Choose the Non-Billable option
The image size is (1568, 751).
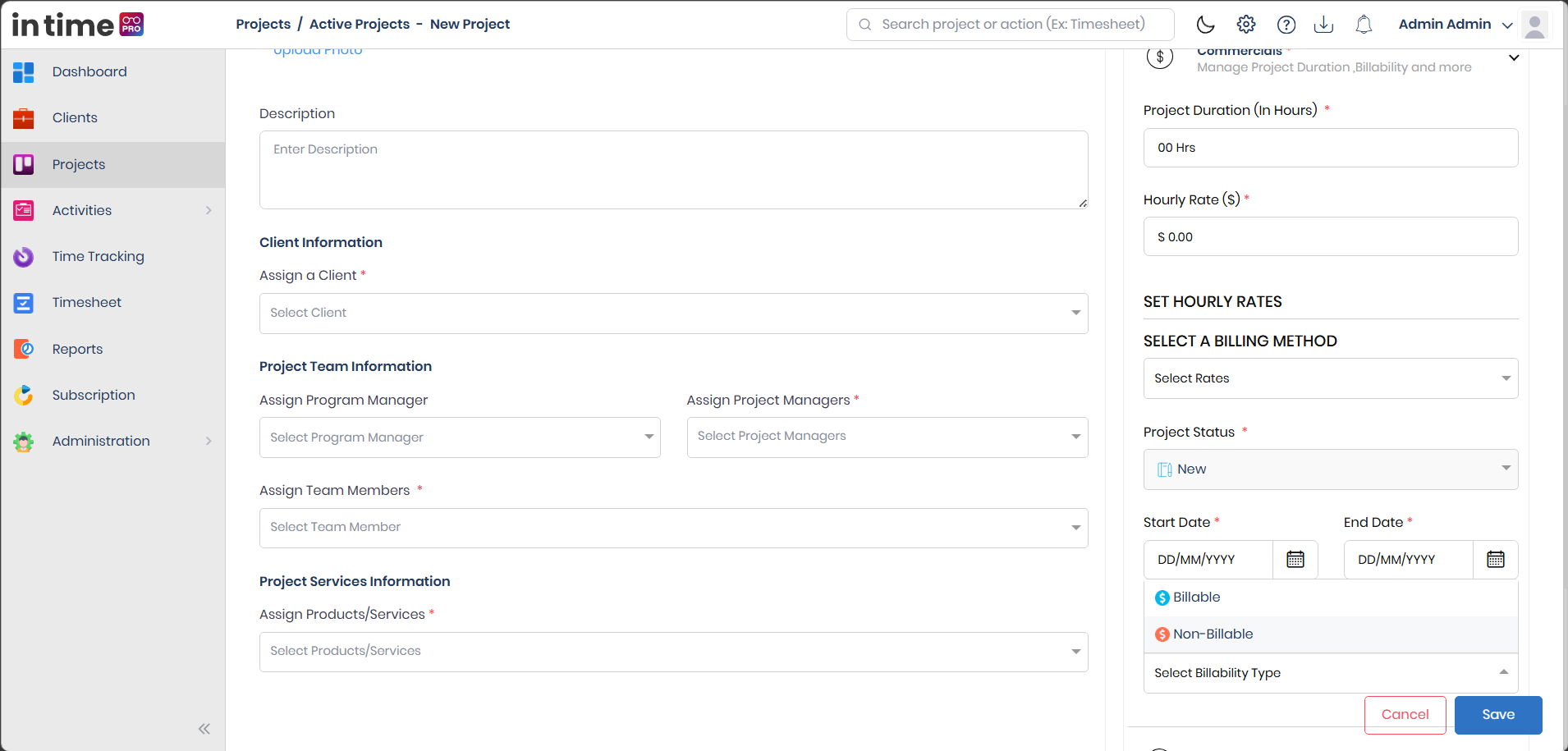pos(1331,634)
